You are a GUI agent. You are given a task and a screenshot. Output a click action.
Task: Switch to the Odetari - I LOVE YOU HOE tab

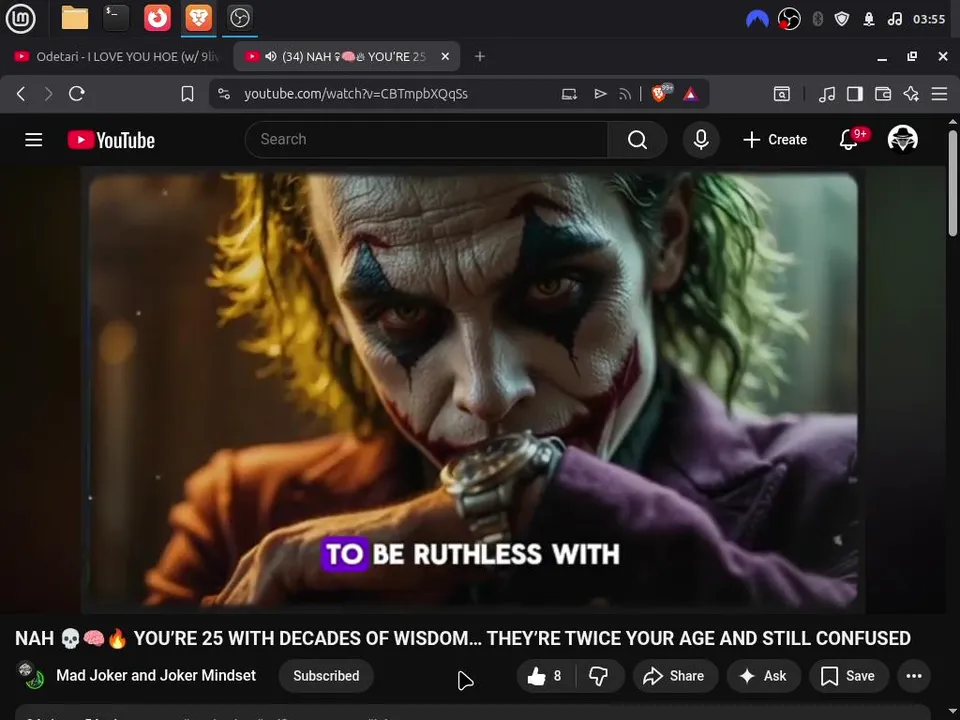coord(116,56)
